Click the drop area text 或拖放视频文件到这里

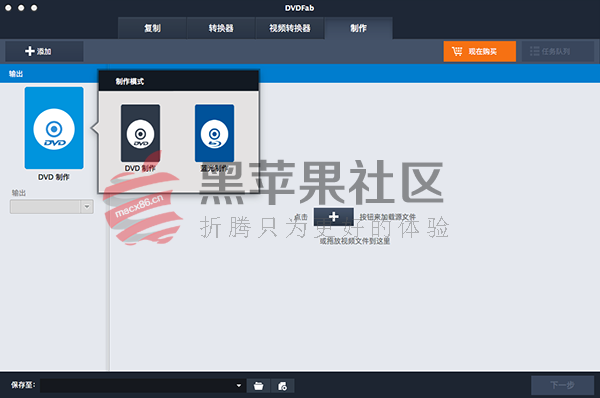coord(355,241)
